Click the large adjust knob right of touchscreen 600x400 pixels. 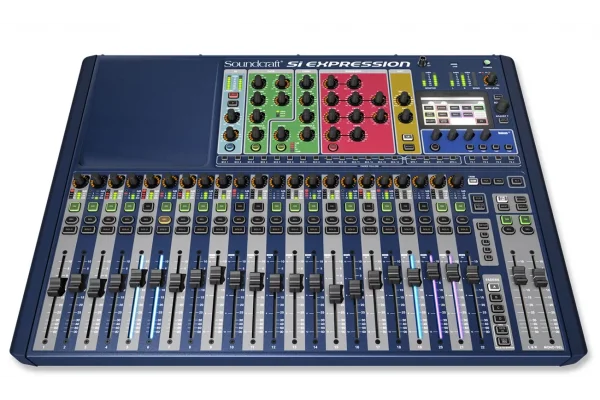(x=503, y=105)
